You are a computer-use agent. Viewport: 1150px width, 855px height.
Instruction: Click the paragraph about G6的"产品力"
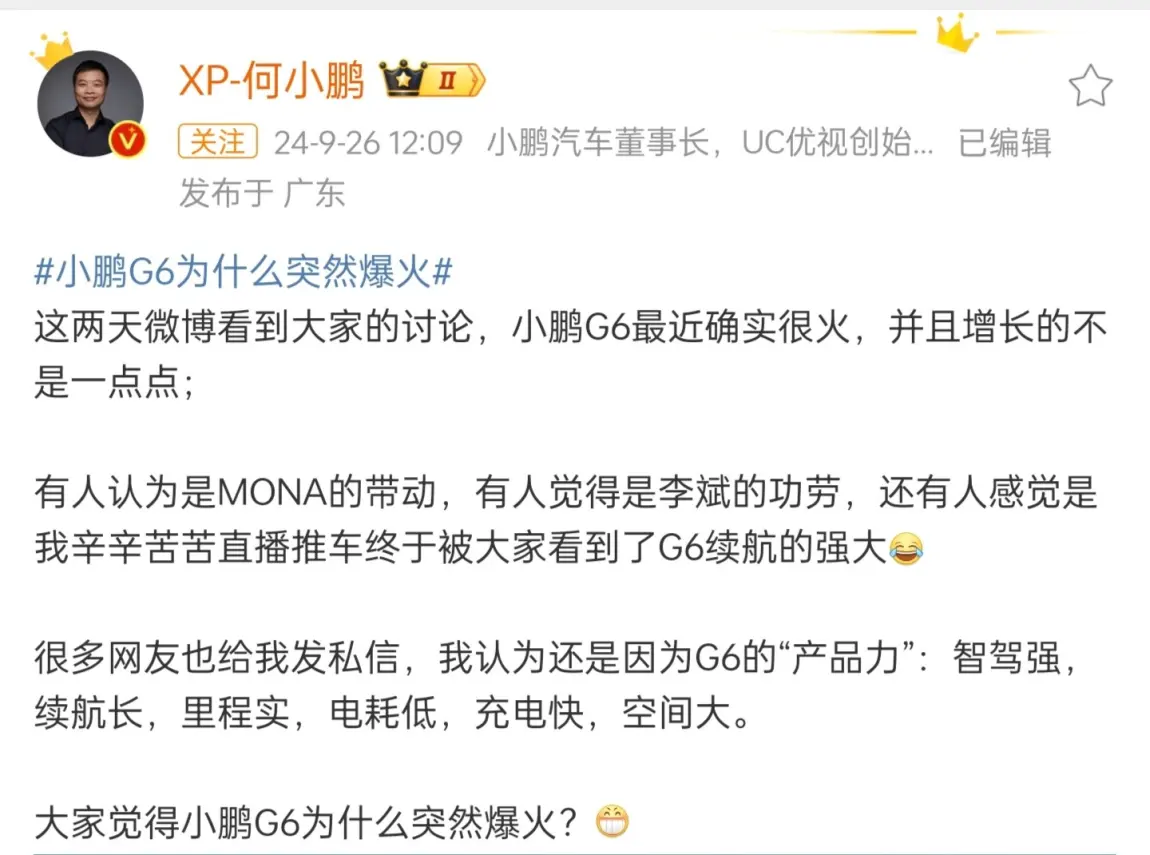tap(554, 686)
